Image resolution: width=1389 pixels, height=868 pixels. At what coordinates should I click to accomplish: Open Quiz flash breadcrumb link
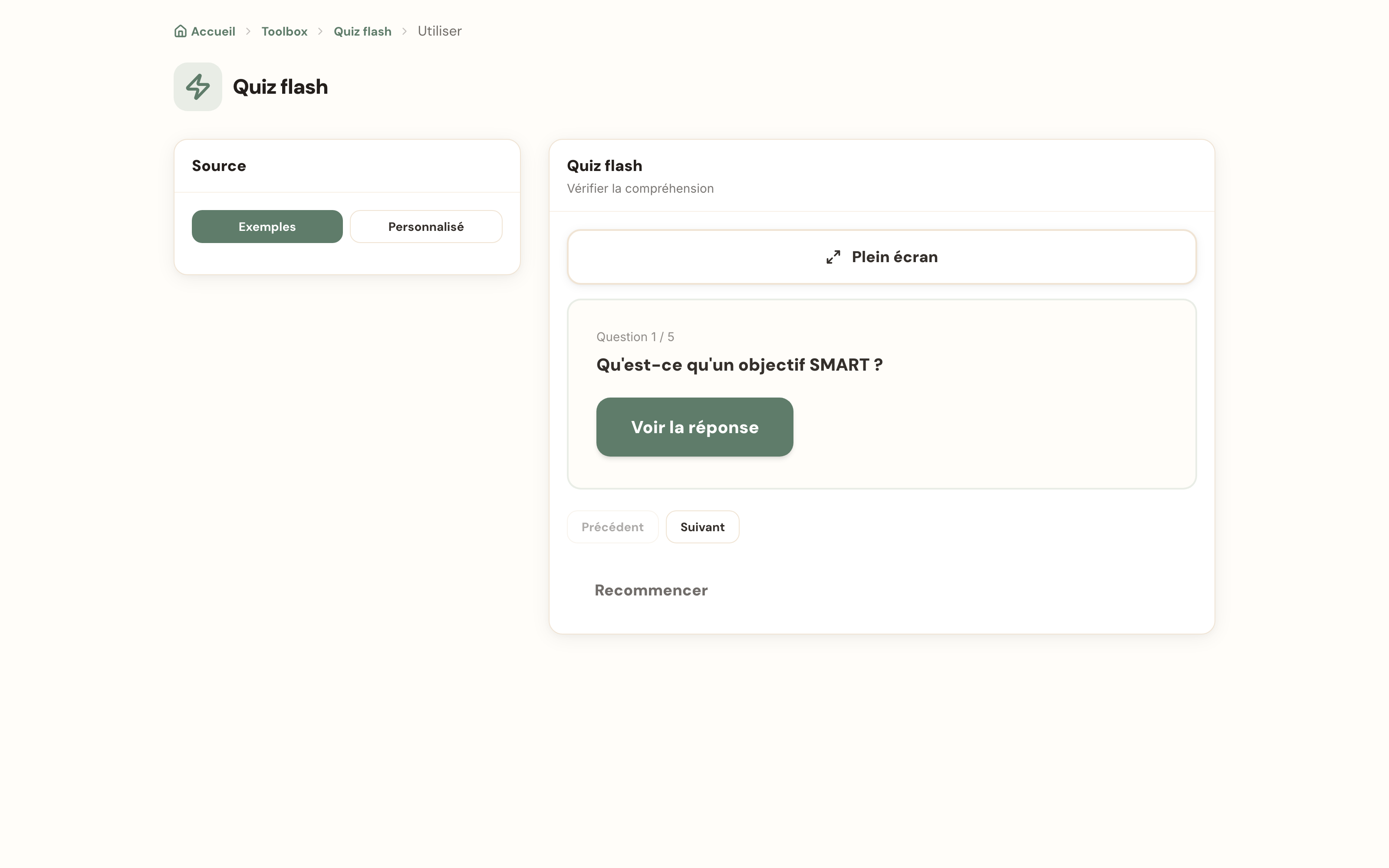(x=362, y=31)
